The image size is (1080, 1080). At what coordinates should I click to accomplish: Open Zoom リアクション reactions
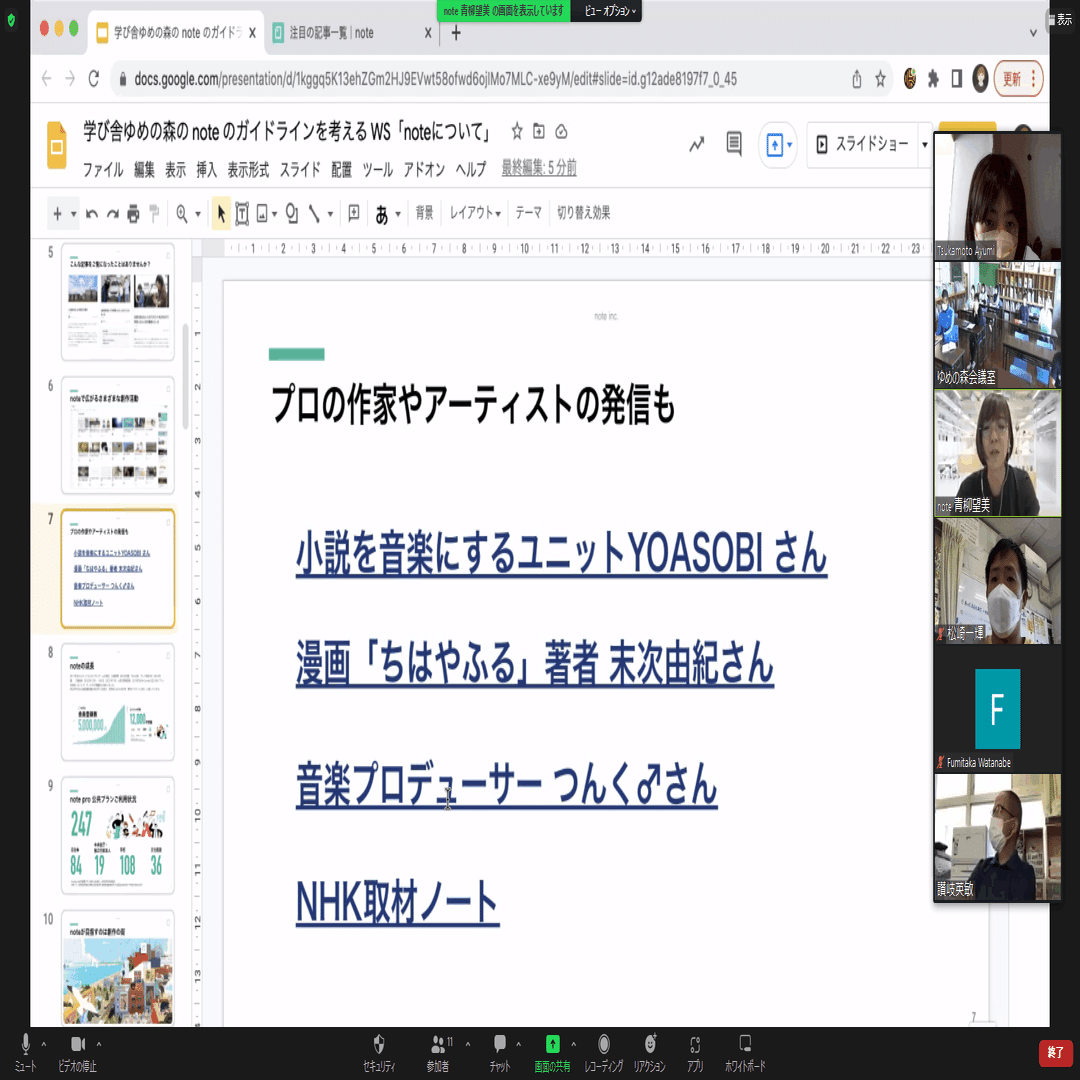pos(650,1053)
